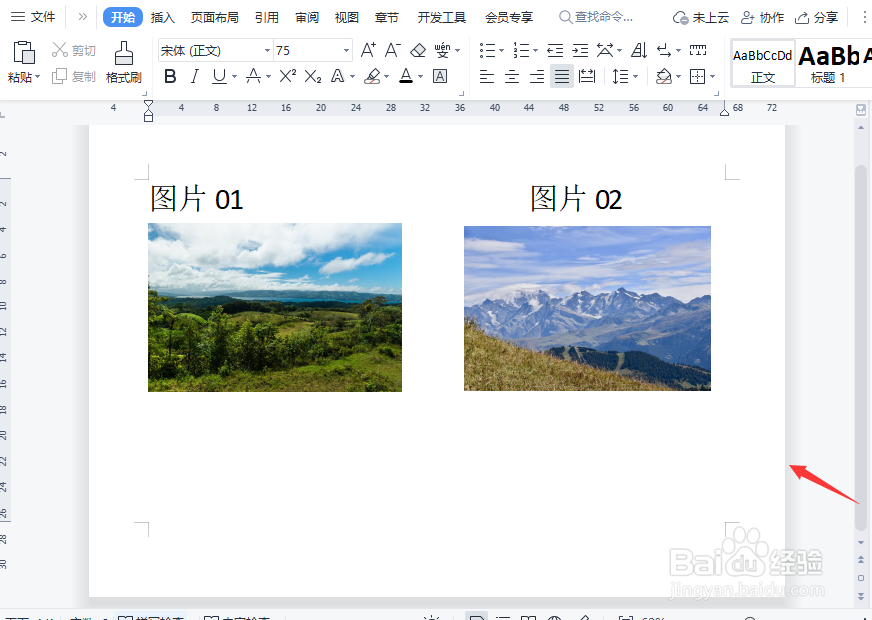This screenshot has width=872, height=620.
Task: Toggle Strikethrough text formatting
Action: (x=253, y=76)
